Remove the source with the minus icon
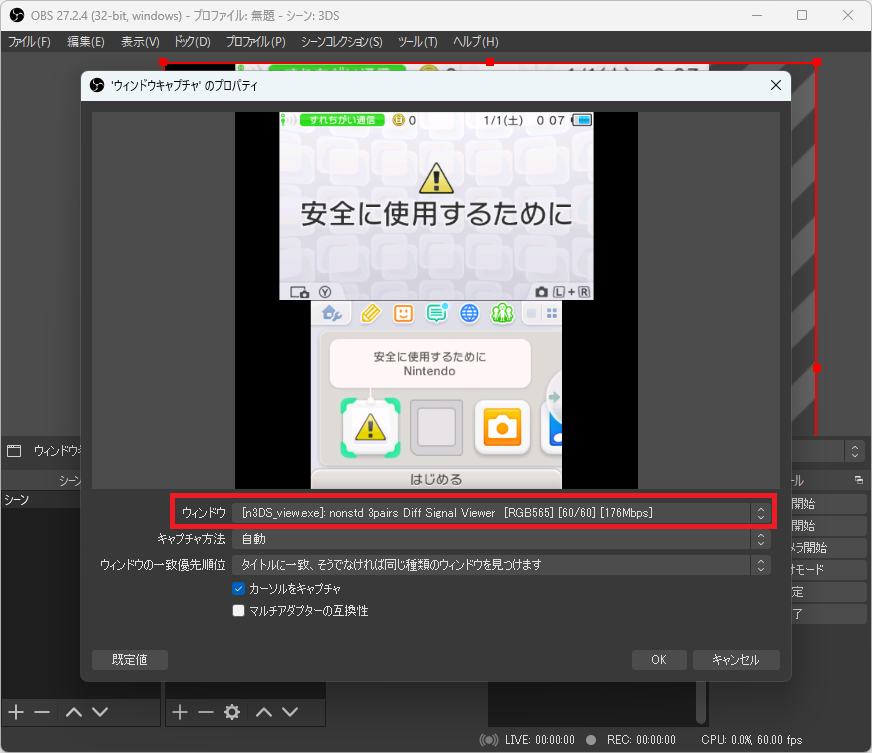Viewport: 872px width, 753px height. pos(206,712)
